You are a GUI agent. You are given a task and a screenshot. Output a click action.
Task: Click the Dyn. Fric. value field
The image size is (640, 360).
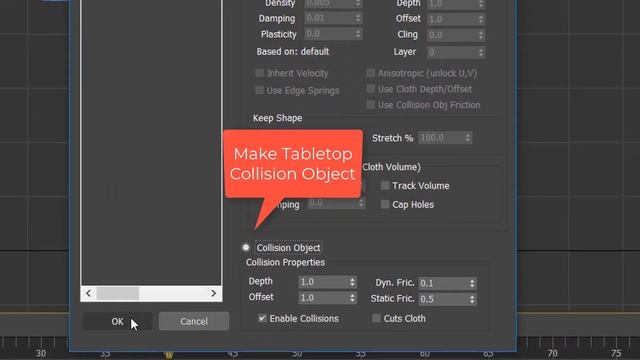point(443,283)
